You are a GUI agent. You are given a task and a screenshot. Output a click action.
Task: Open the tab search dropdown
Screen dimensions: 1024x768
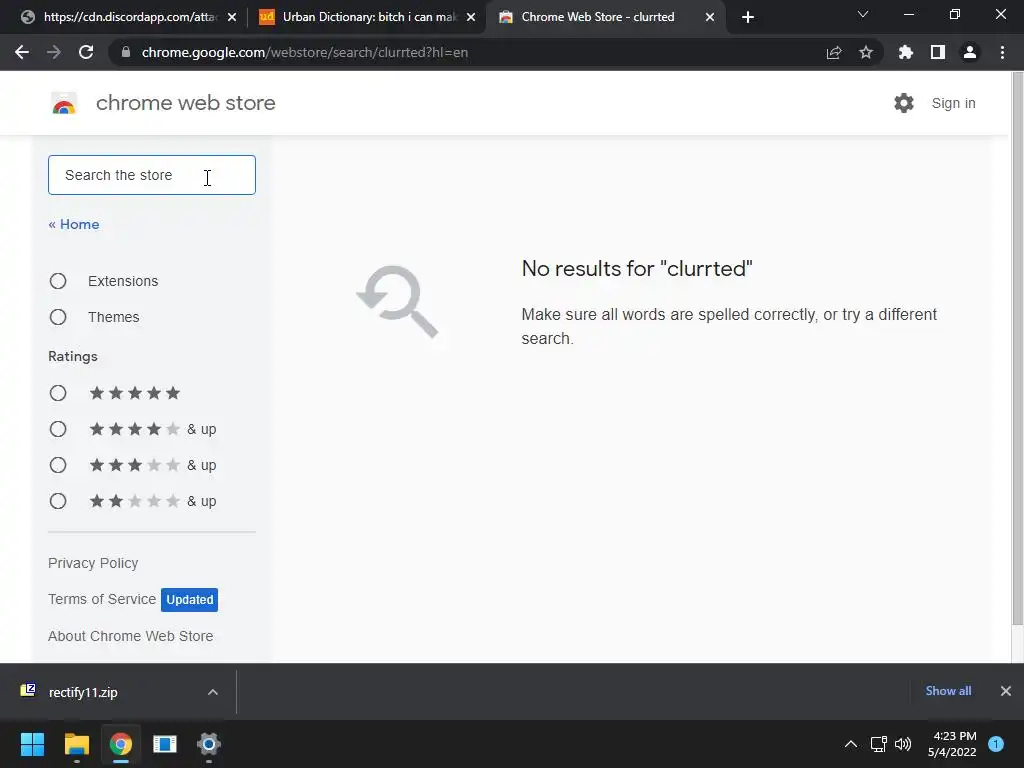(863, 14)
